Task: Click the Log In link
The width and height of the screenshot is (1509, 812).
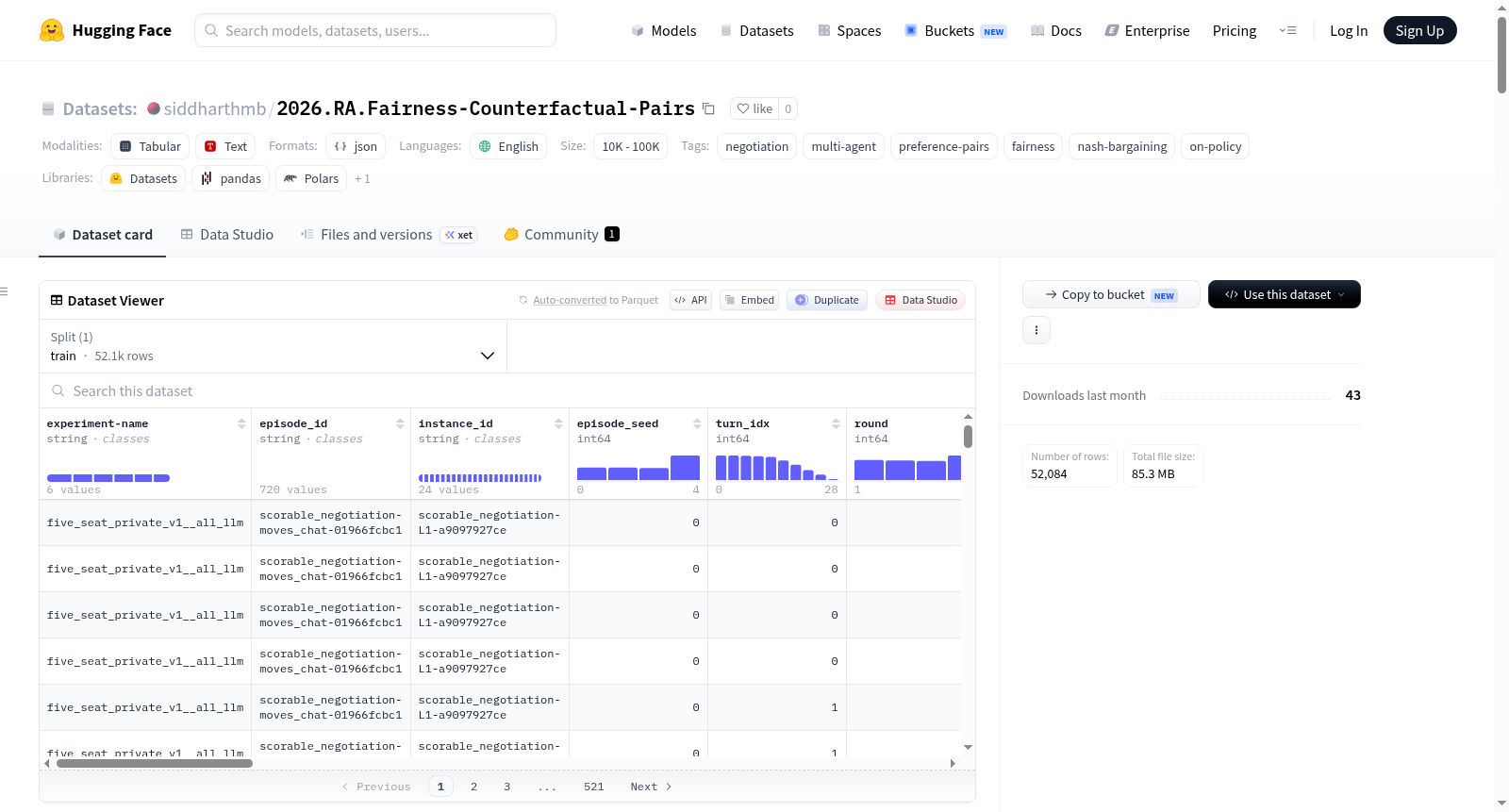Action: tap(1349, 30)
